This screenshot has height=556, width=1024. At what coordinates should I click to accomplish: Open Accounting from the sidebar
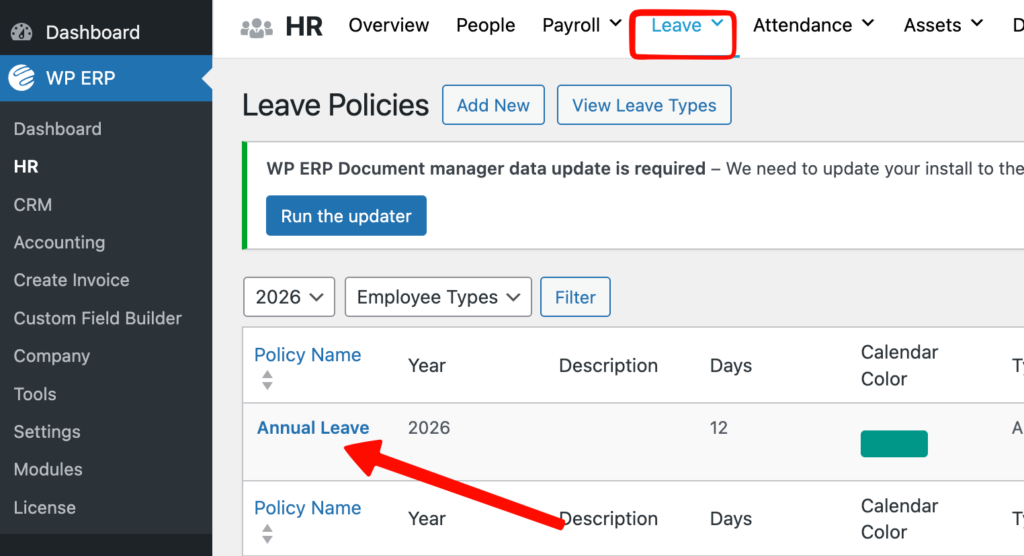pos(59,243)
